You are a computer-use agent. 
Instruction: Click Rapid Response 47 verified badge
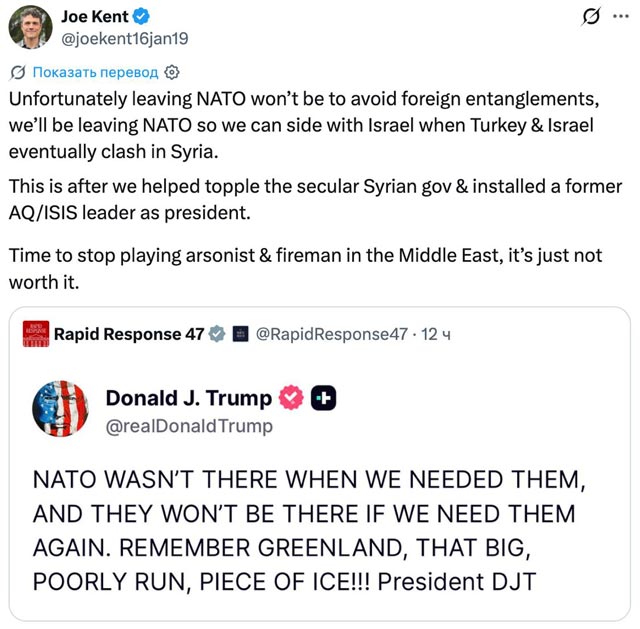coord(217,334)
